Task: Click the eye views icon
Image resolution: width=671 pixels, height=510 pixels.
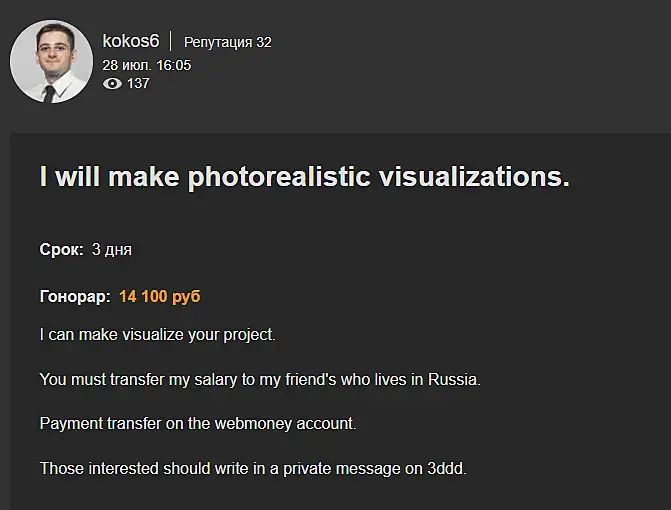Action: (111, 84)
